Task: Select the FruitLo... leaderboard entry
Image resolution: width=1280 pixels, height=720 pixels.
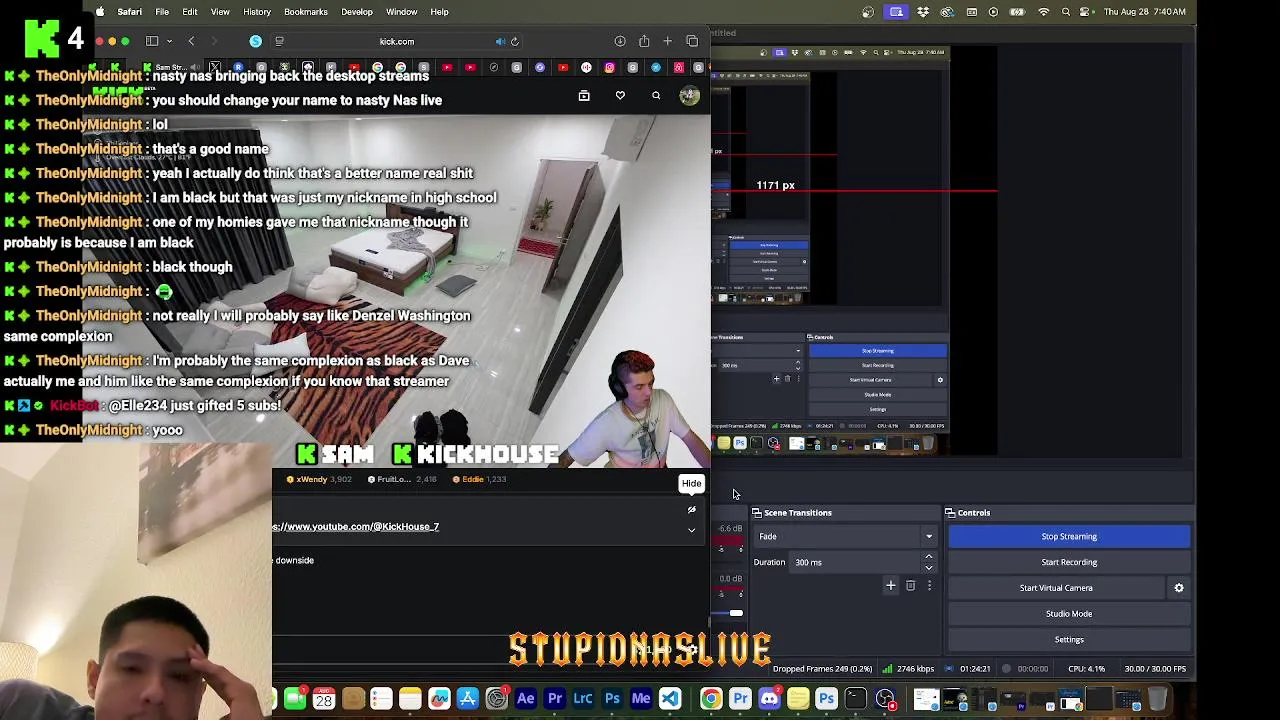Action: (401, 479)
